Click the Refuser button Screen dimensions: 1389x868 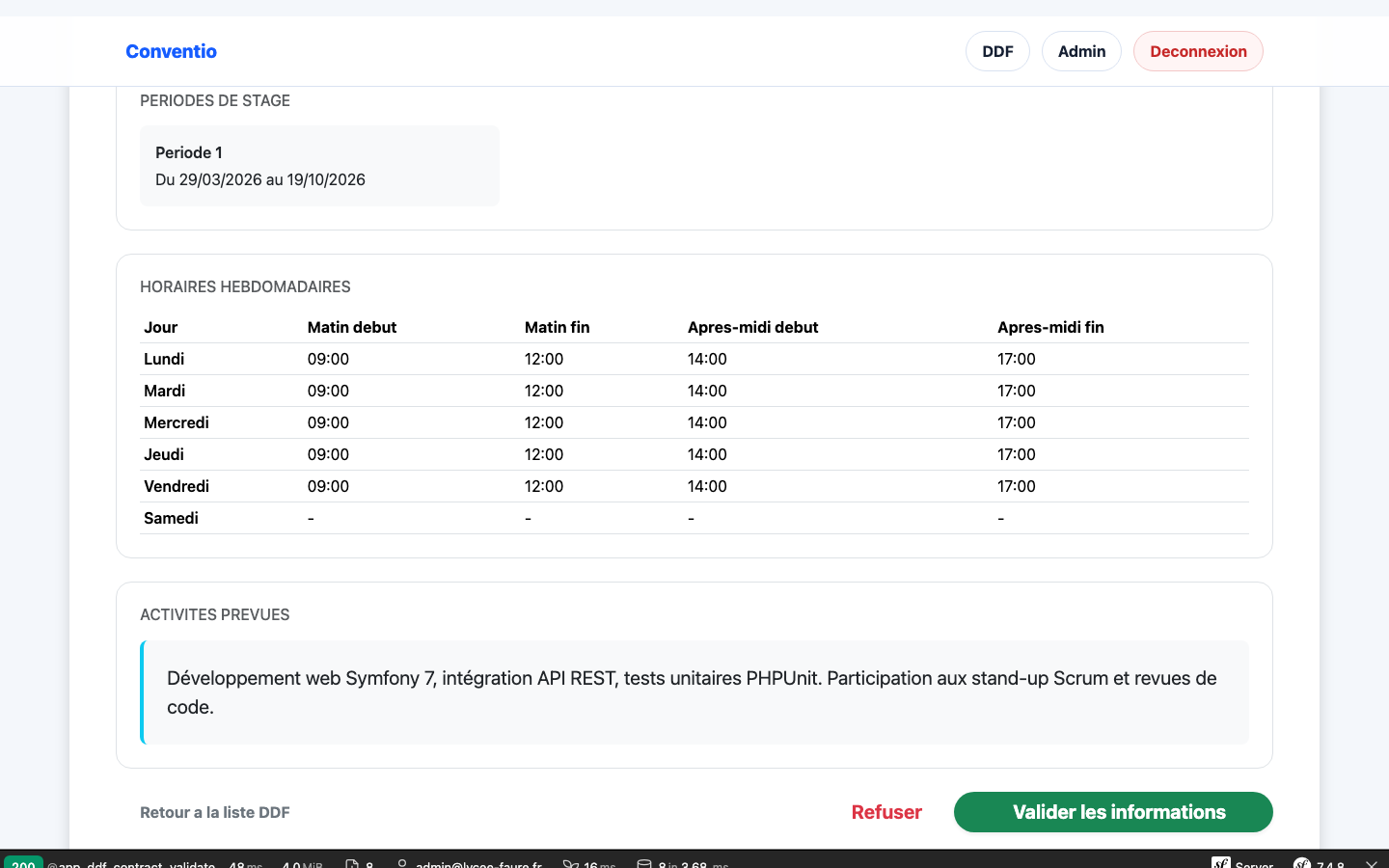click(886, 812)
